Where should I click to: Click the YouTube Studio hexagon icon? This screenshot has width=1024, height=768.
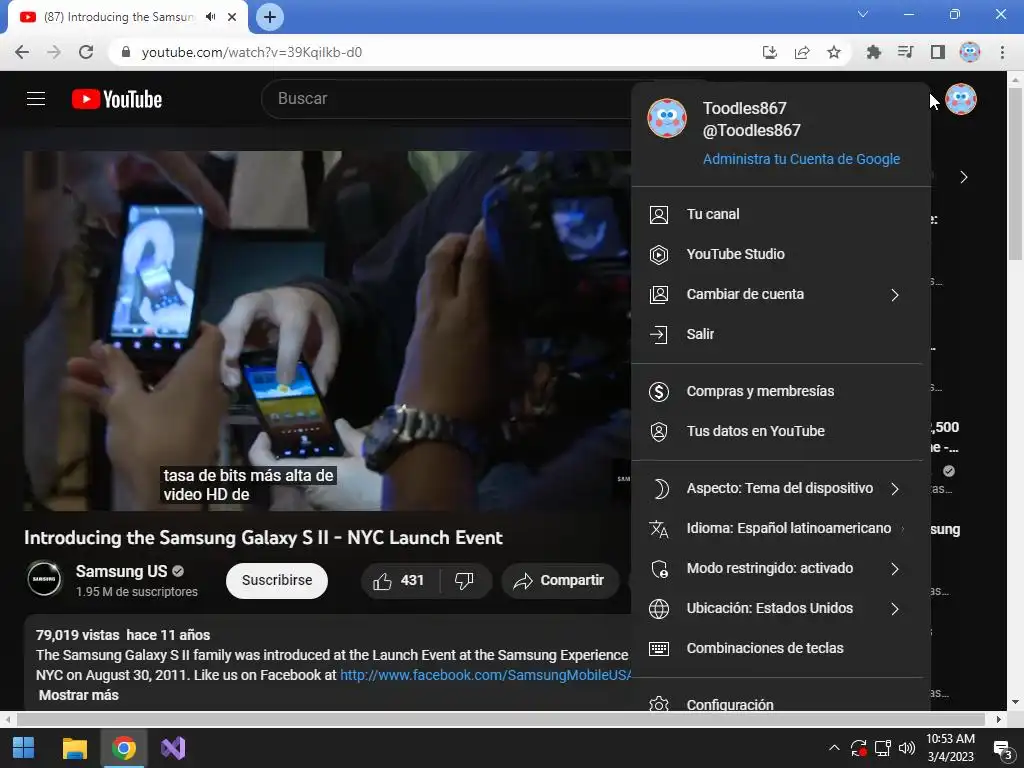pos(659,254)
